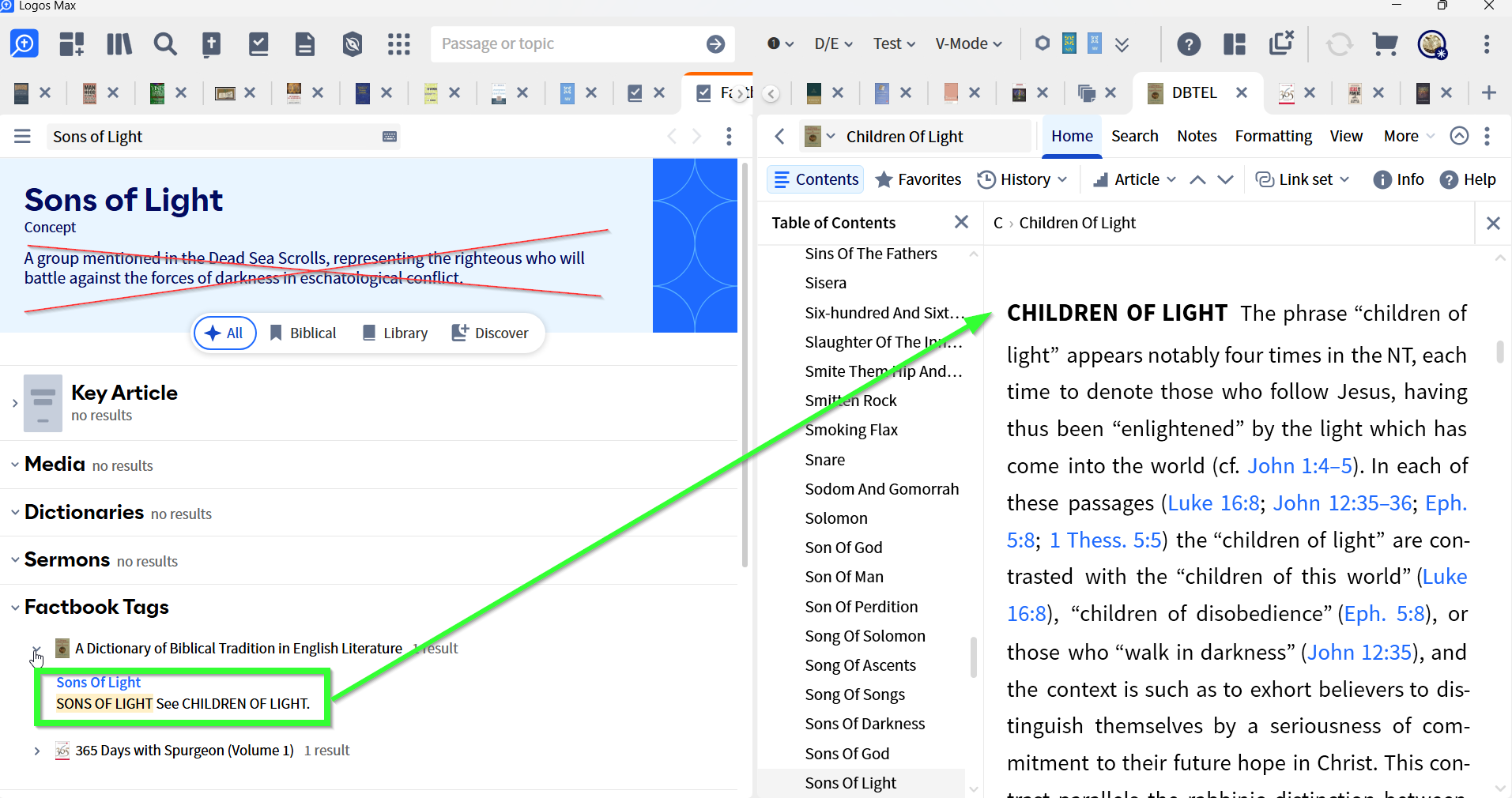The image size is (1512, 798).
Task: Open the More ribbon menu
Action: tap(1408, 136)
